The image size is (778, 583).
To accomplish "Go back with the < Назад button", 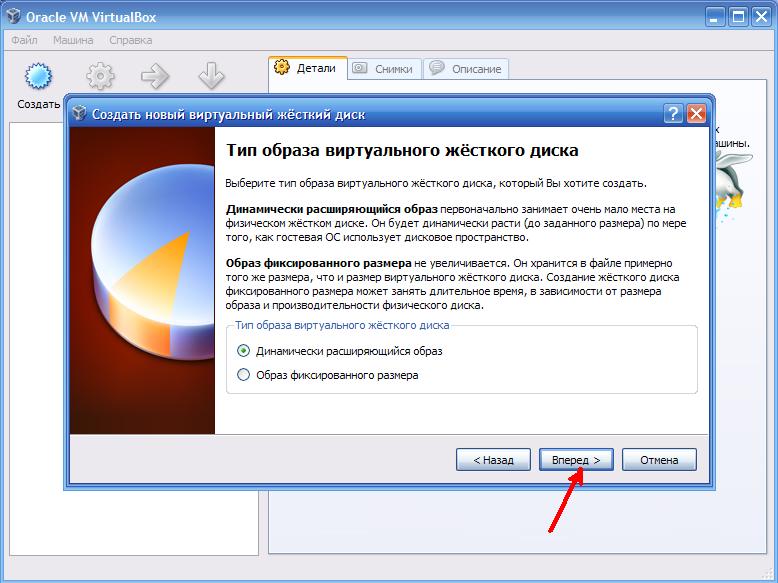I will pyautogui.click(x=493, y=460).
